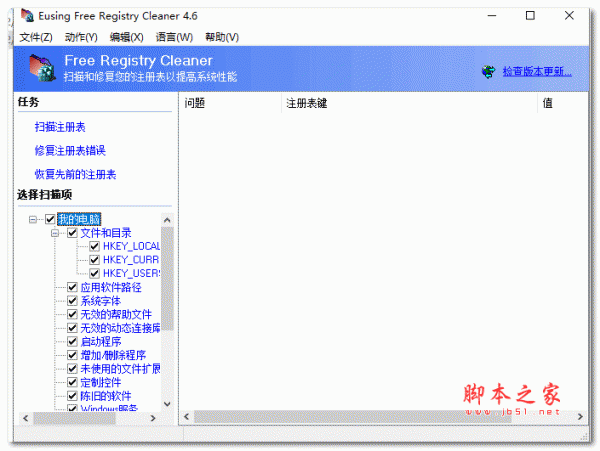Viewport: 600px width, 451px height.
Task: Click the scan tree scroll-up arrow
Action: point(167,220)
